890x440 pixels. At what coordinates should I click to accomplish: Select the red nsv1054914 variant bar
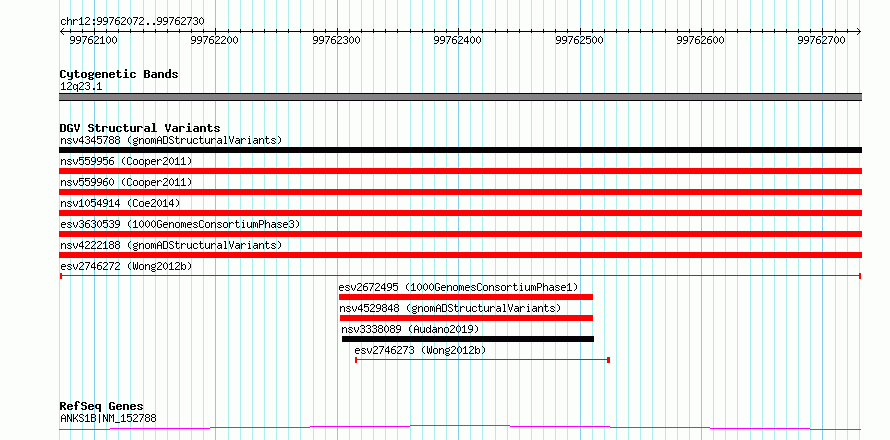pyautogui.click(x=460, y=213)
